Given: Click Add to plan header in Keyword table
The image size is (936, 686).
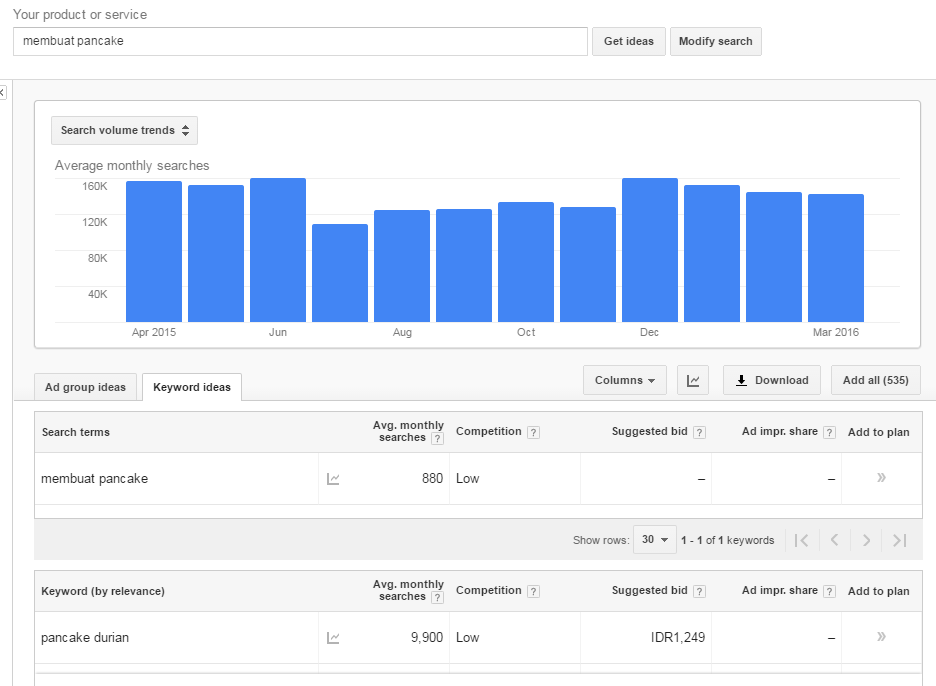Looking at the screenshot, I should click(x=879, y=591).
